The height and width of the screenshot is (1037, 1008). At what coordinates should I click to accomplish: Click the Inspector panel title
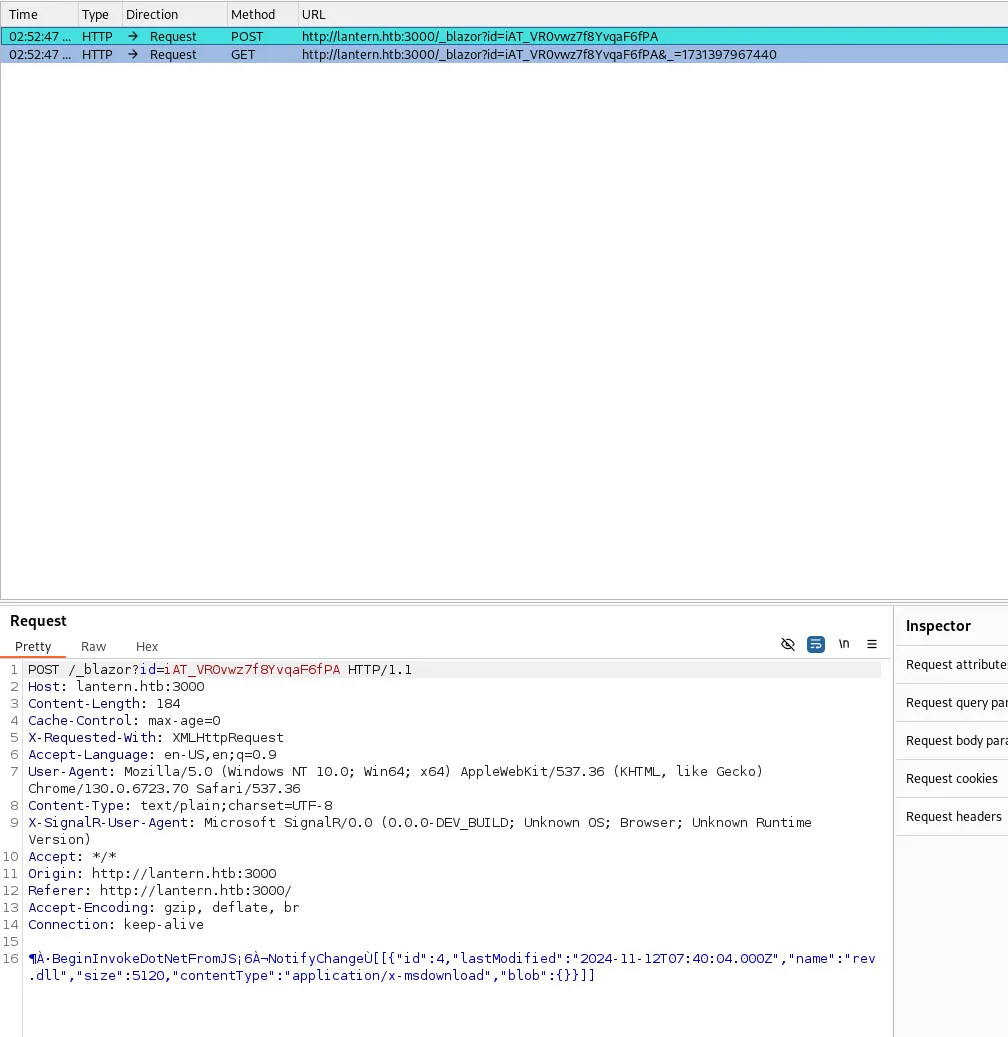938,626
